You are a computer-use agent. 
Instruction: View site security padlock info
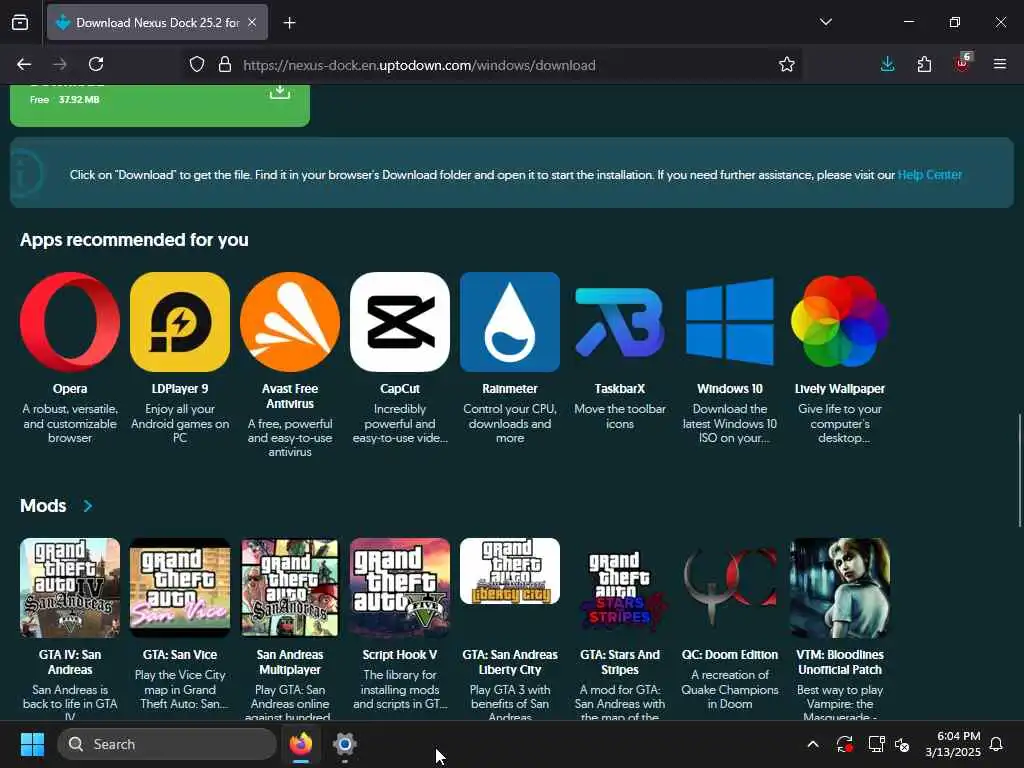(225, 64)
